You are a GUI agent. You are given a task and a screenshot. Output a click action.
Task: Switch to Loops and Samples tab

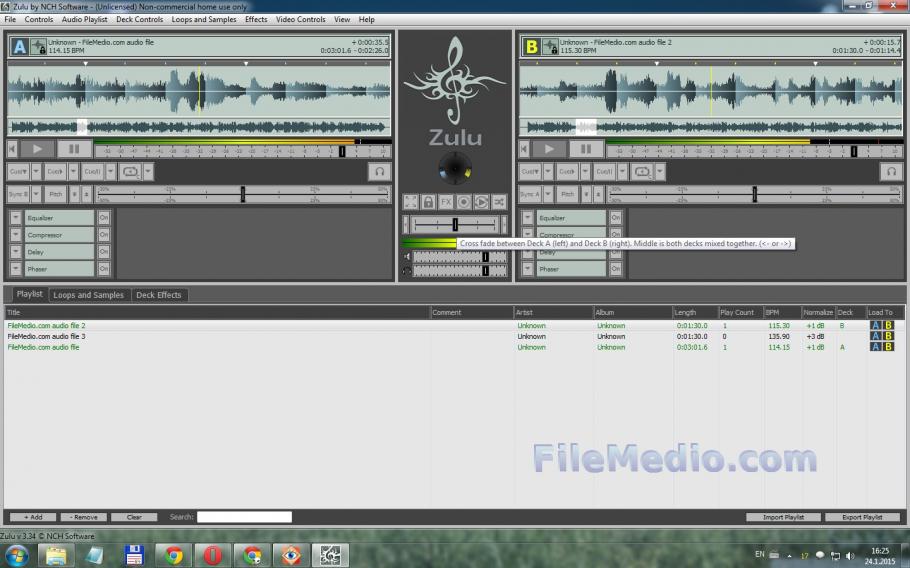pos(88,295)
